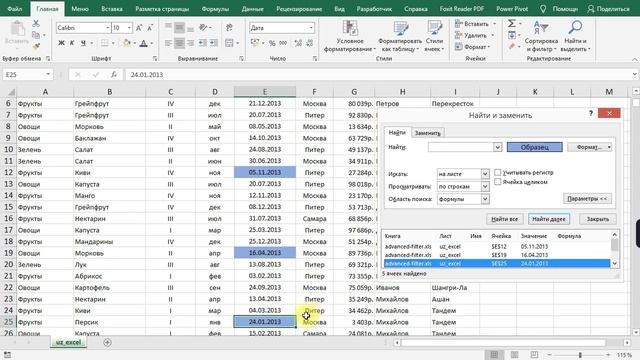Open the Name Box dropdown arrow
This screenshot has width=640, height=360.
click(48, 75)
